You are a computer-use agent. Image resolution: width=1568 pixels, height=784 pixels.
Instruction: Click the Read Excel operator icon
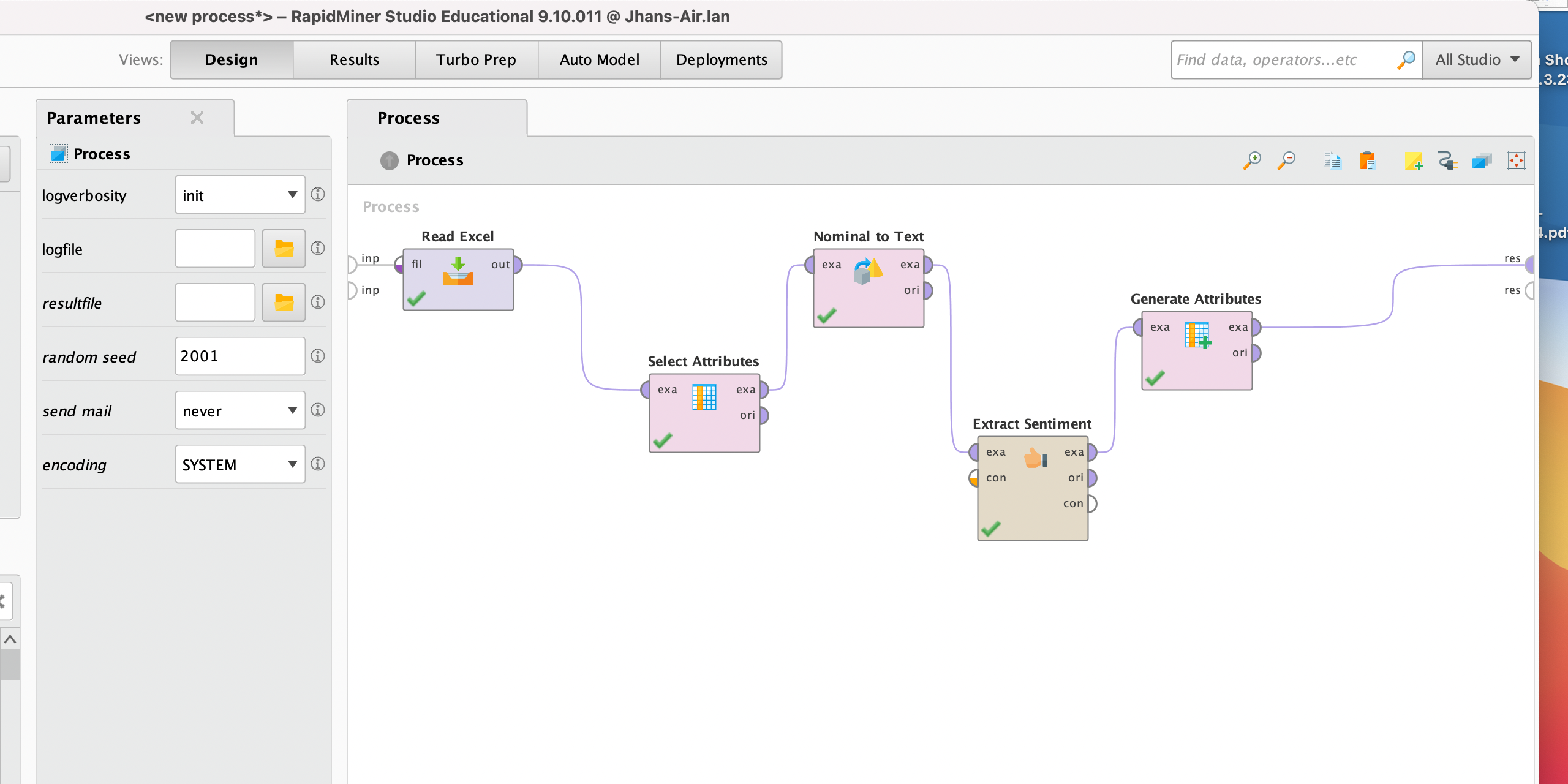pyautogui.click(x=458, y=271)
